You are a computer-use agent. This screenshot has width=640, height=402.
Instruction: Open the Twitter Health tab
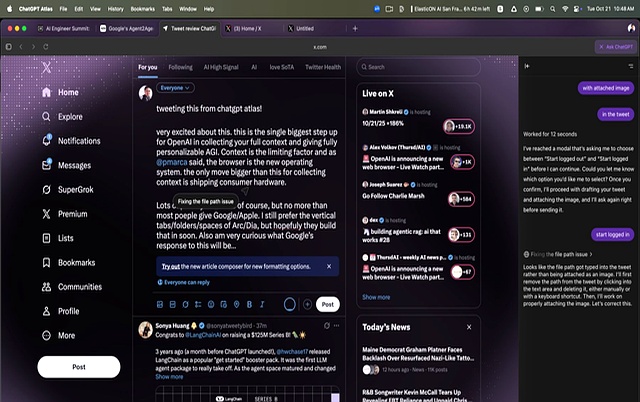tap(323, 67)
